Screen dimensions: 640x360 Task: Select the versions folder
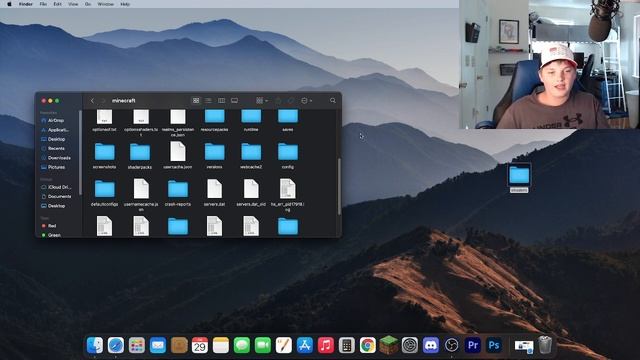(215, 156)
